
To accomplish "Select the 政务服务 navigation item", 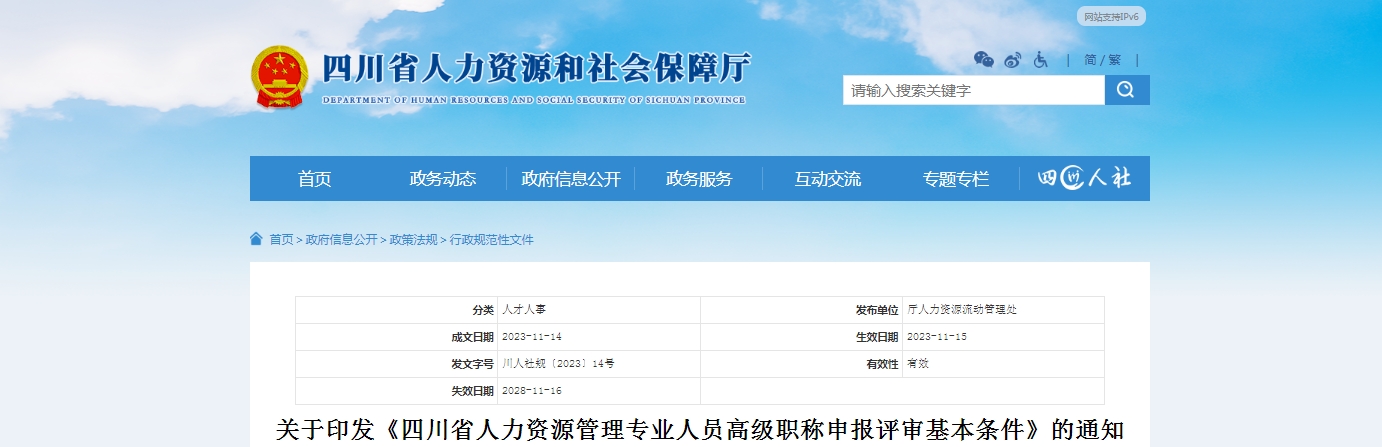I will [x=699, y=179].
